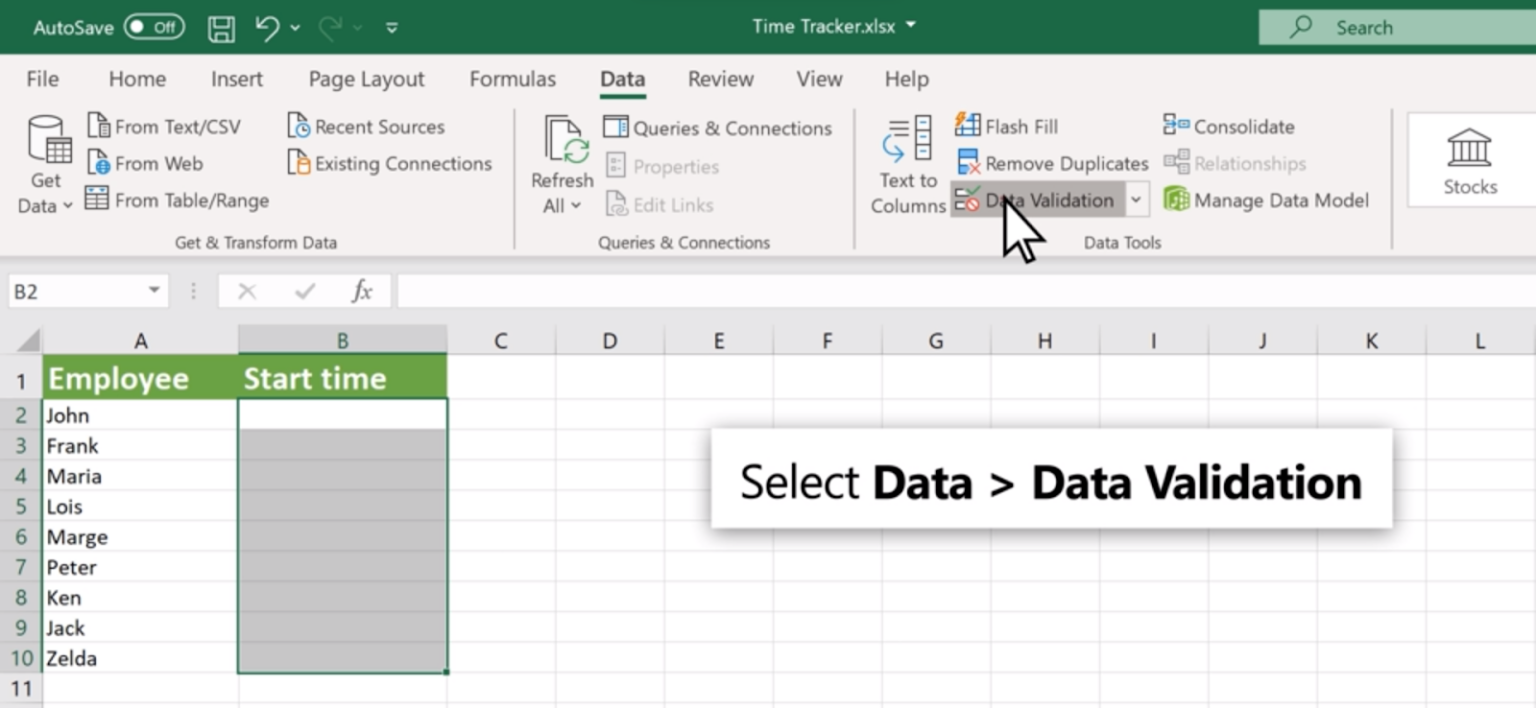Apply the Stocks data type
This screenshot has height=708, width=1536.
1469,160
